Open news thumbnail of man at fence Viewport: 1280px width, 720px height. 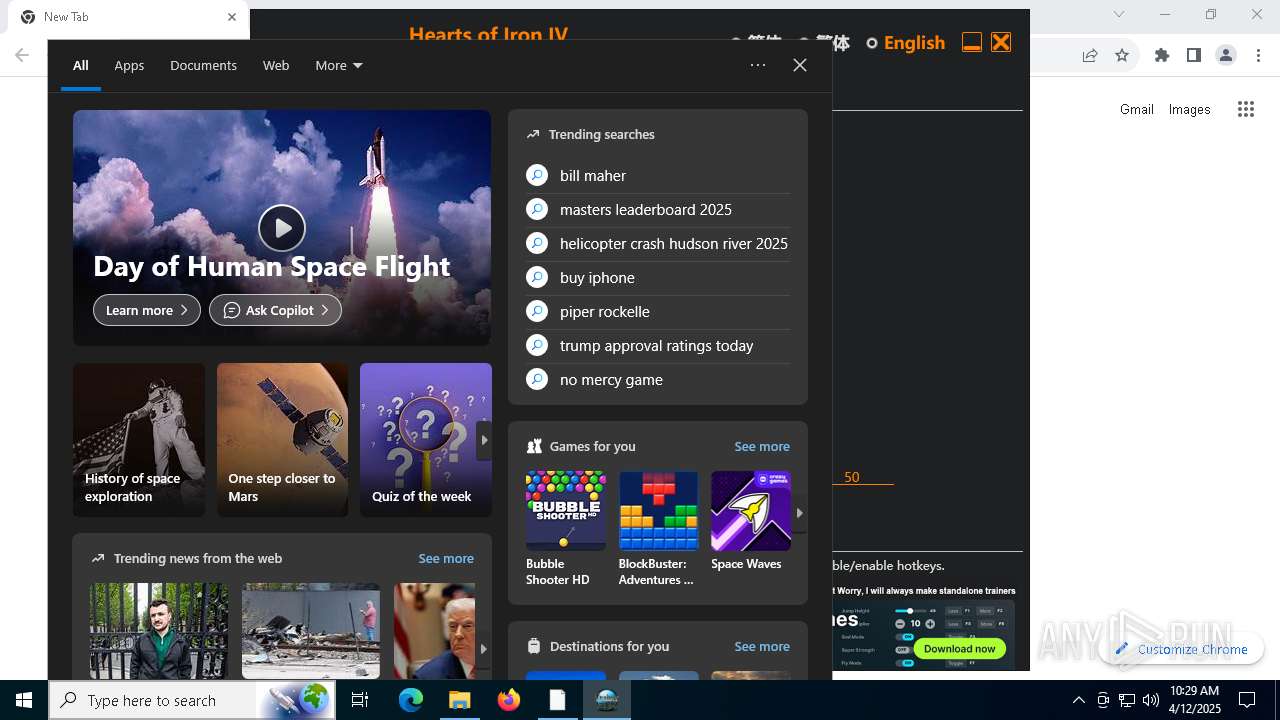click(159, 631)
